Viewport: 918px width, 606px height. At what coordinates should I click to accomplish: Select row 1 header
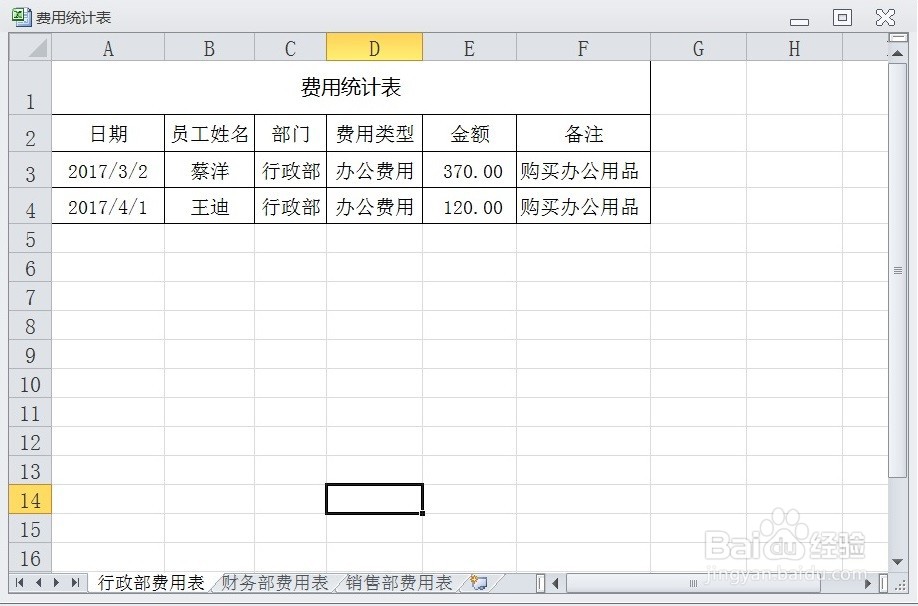(30, 88)
